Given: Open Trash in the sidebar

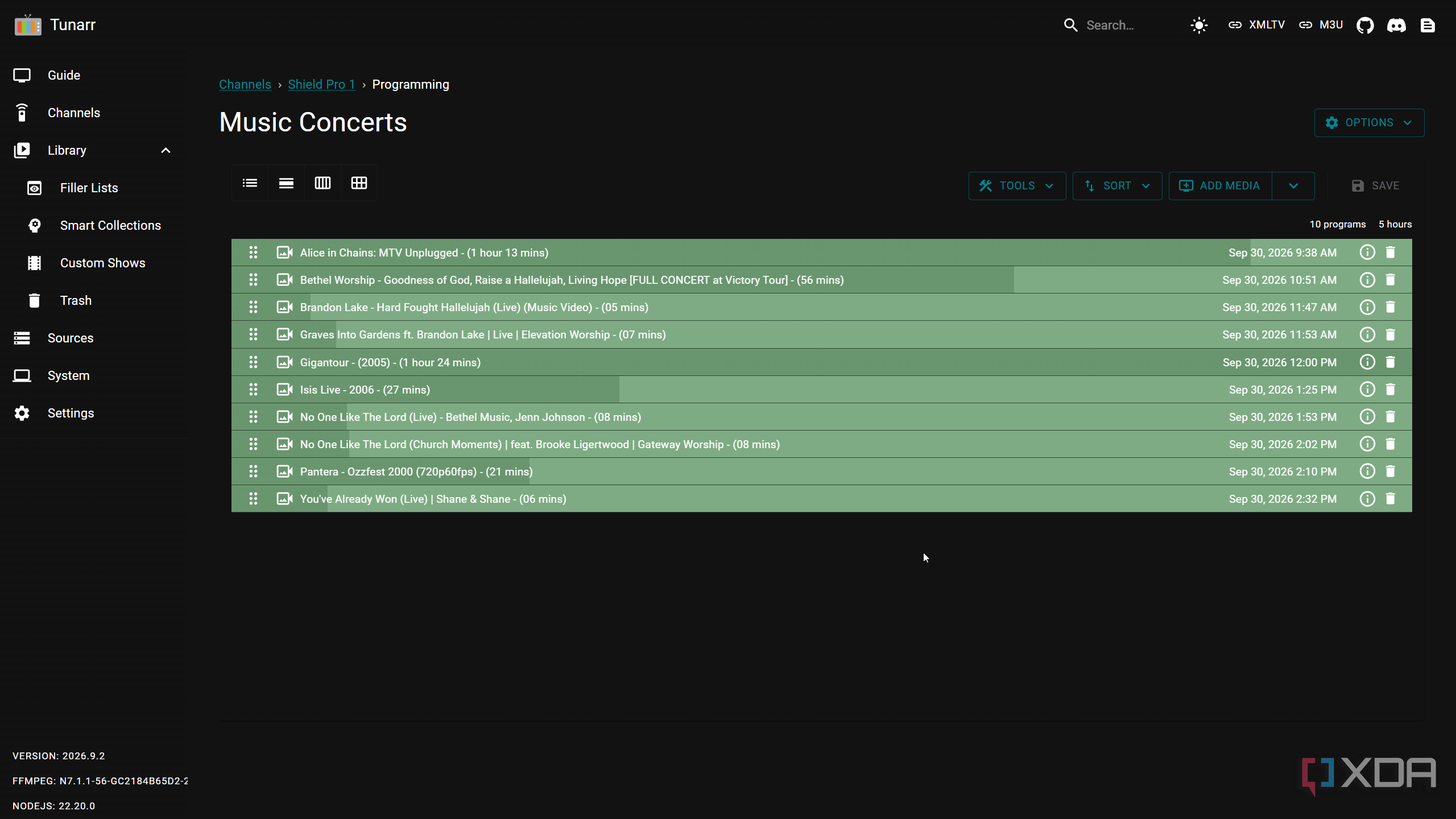Looking at the screenshot, I should (93, 300).
